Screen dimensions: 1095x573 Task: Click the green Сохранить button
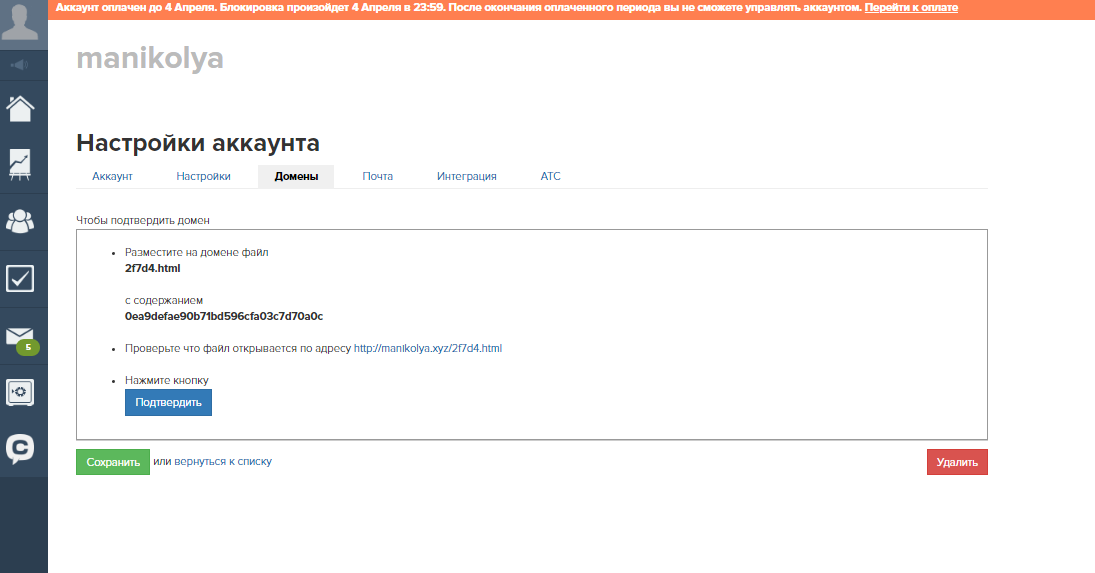tap(113, 463)
